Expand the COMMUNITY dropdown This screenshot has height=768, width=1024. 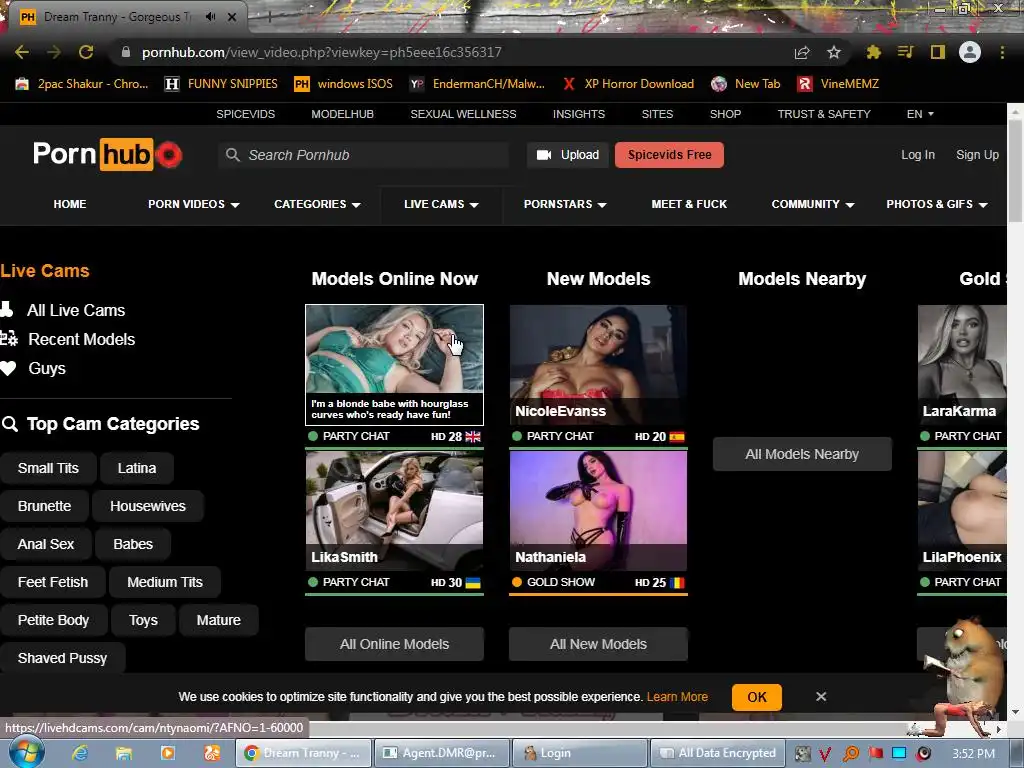812,204
